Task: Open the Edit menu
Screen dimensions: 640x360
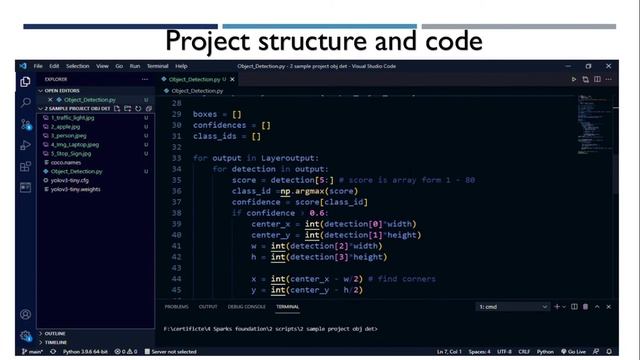Action: tap(54, 66)
